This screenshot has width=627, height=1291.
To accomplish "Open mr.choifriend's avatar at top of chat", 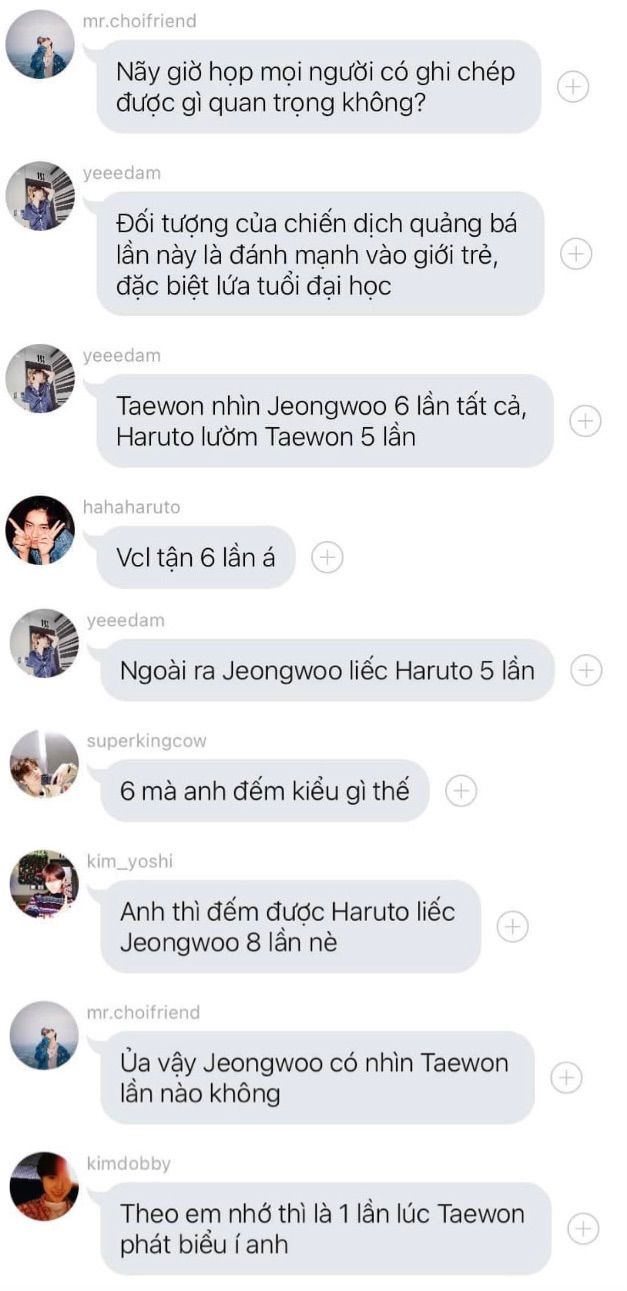I will click(x=40, y=45).
